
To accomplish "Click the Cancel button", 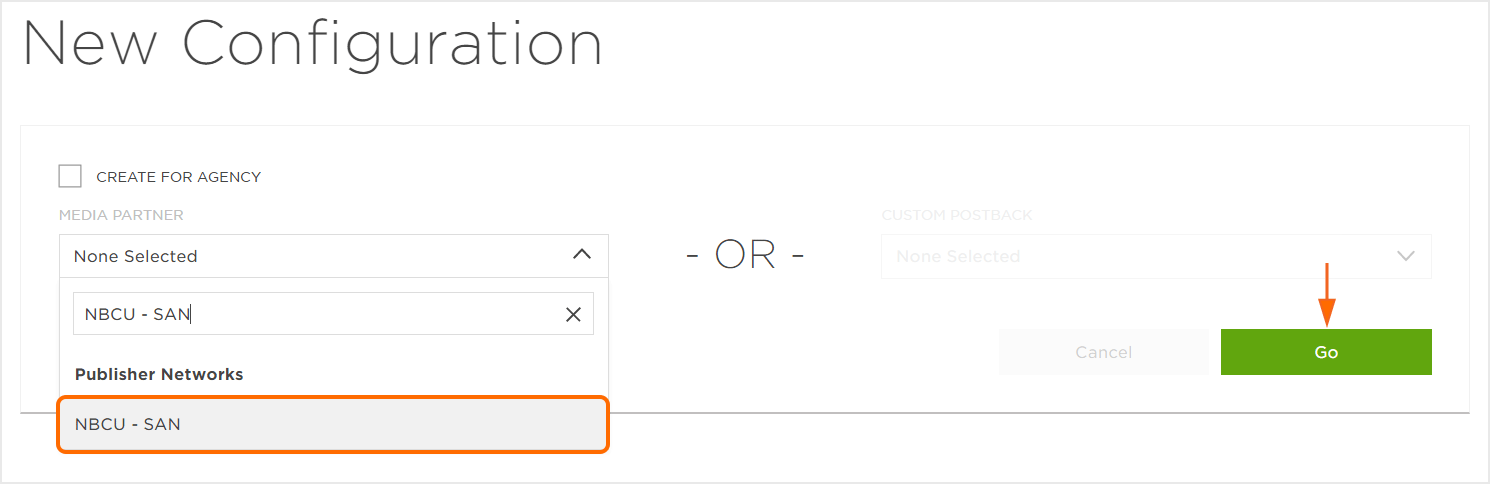I will pyautogui.click(x=1104, y=352).
